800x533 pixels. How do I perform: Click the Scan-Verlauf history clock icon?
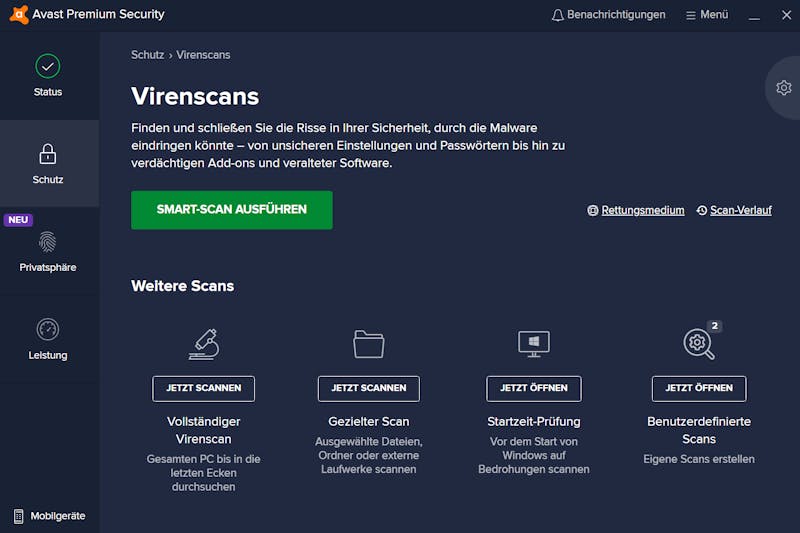(x=702, y=210)
